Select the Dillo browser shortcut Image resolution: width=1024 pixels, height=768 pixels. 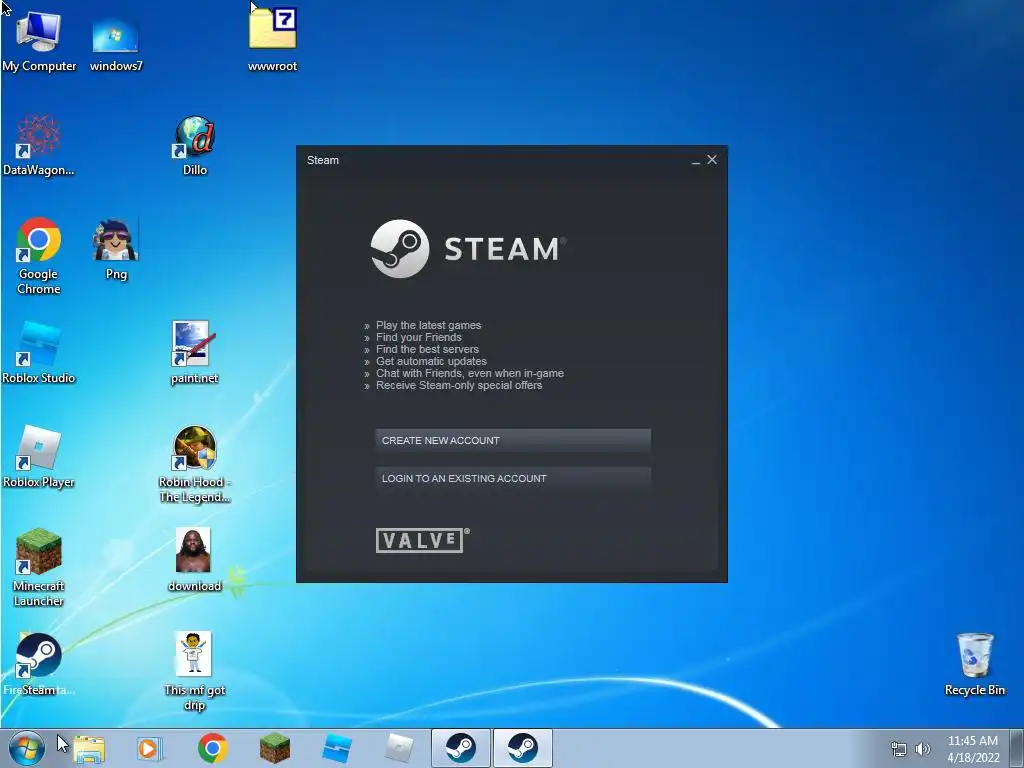point(195,146)
